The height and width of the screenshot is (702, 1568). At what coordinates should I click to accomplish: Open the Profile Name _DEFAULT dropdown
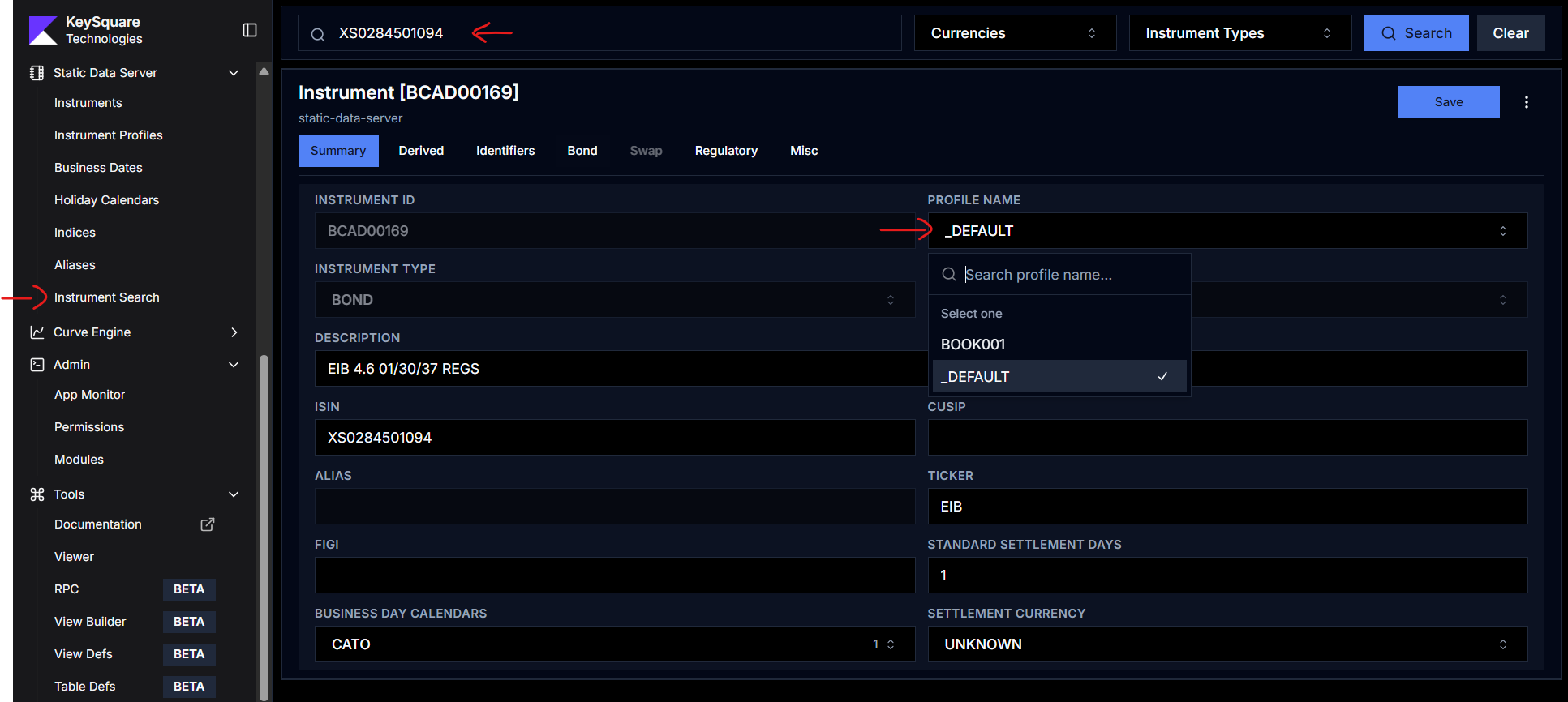click(x=1227, y=231)
